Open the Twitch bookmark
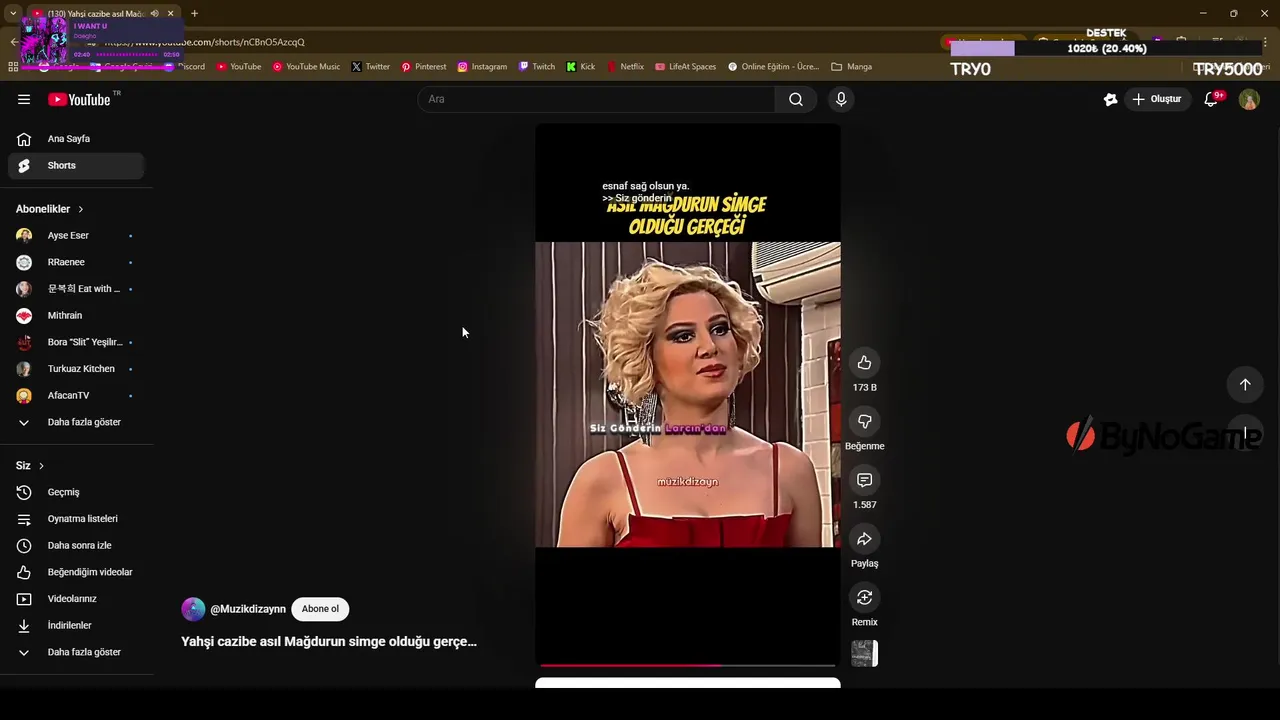 click(x=536, y=67)
